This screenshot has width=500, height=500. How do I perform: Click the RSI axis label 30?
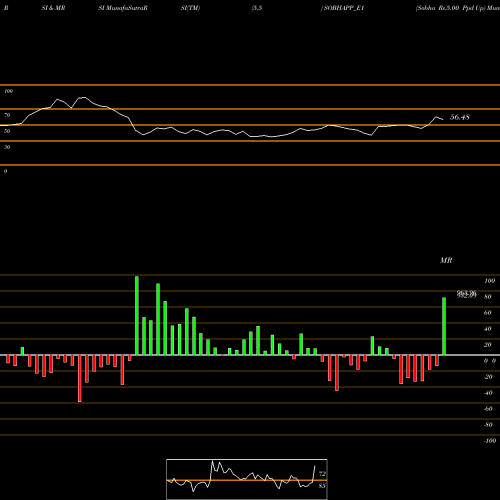7,147
